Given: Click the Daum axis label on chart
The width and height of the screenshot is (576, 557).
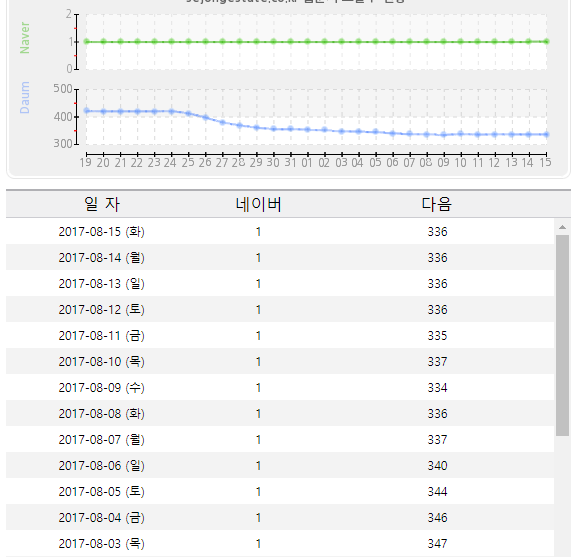Looking at the screenshot, I should (x=25, y=97).
